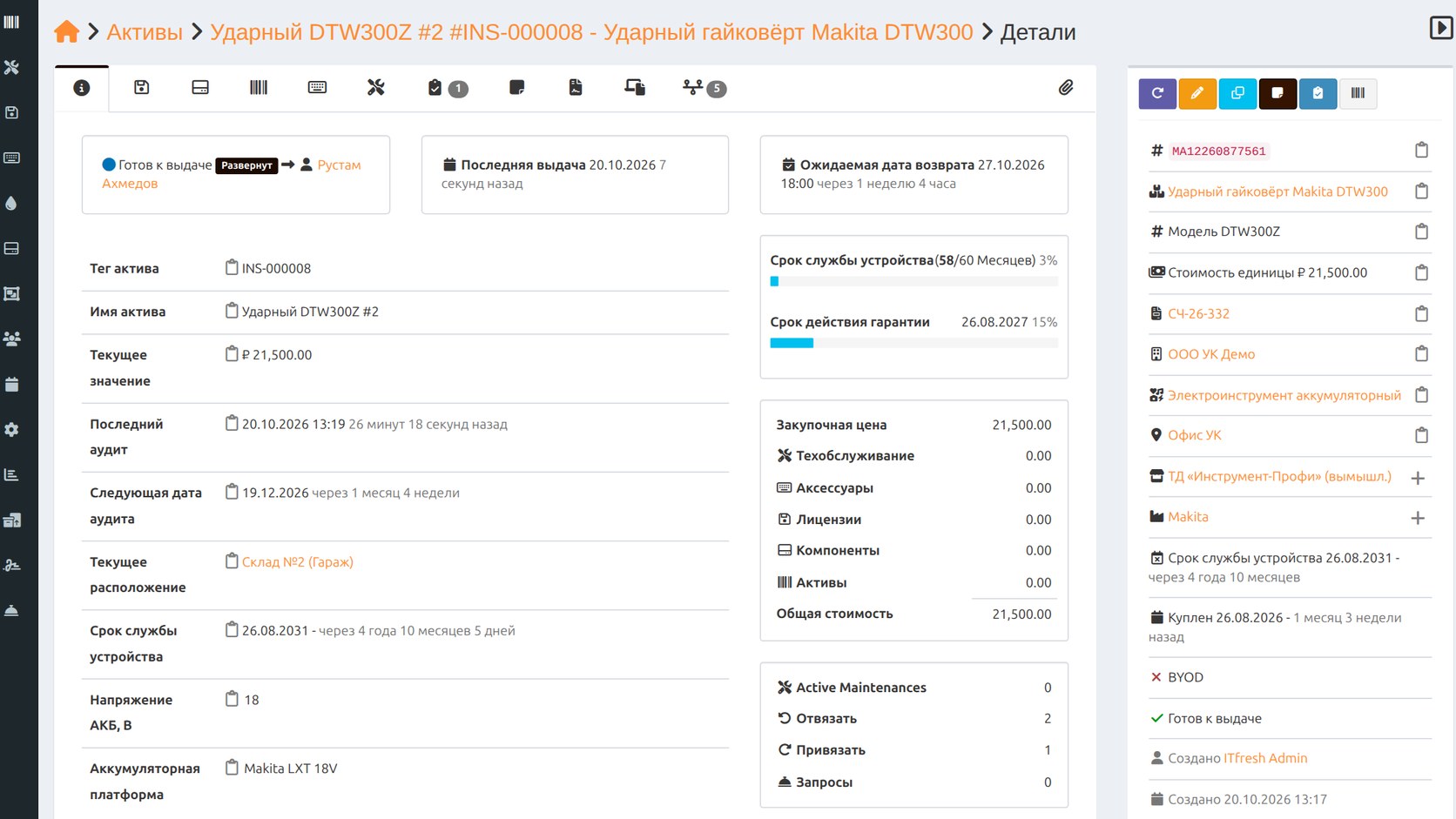Open the relations tab with badge 5
The image size is (1456, 819).
point(704,88)
